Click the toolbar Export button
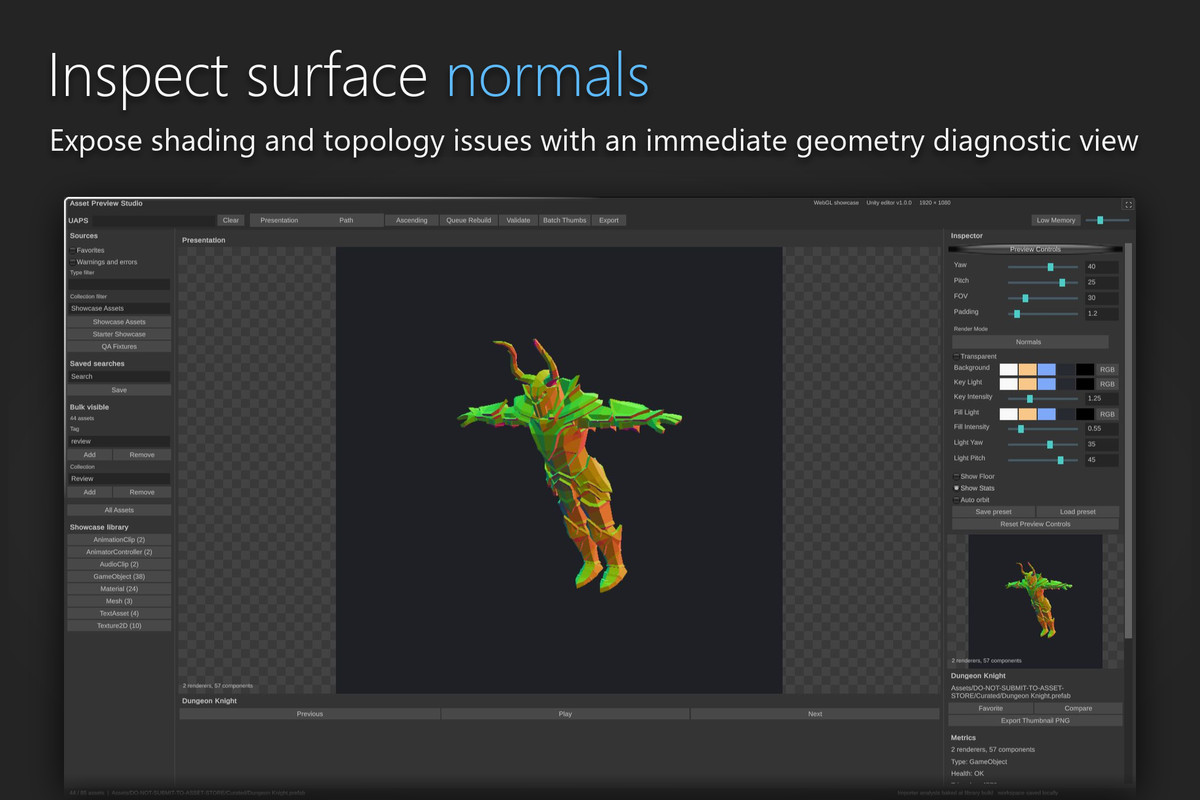Viewport: 1200px width, 800px height. point(609,220)
